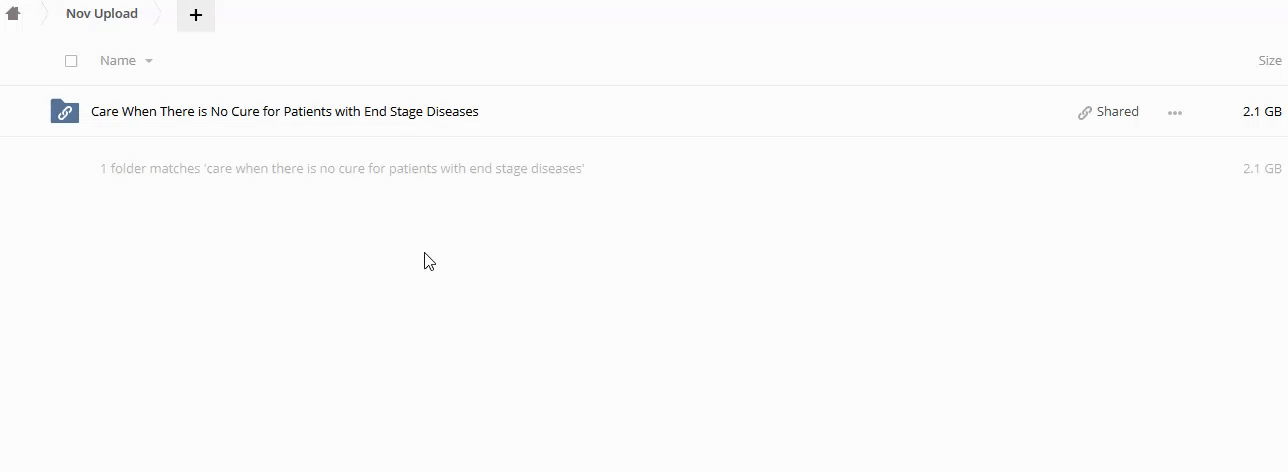The image size is (1288, 472).
Task: Tick the select-all checkbox in header
Action: tap(71, 61)
